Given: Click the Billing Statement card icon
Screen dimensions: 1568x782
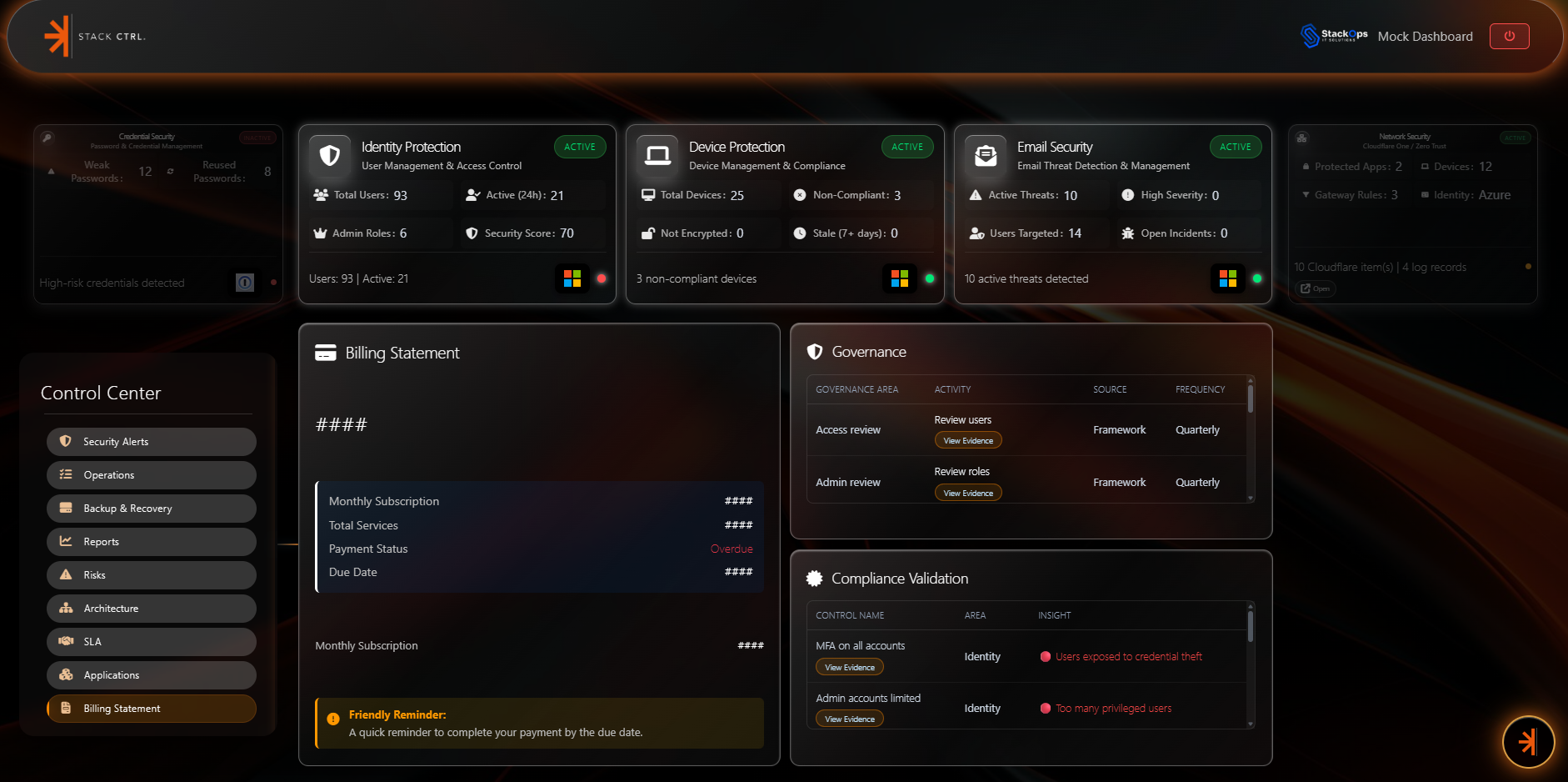Looking at the screenshot, I should (x=326, y=353).
